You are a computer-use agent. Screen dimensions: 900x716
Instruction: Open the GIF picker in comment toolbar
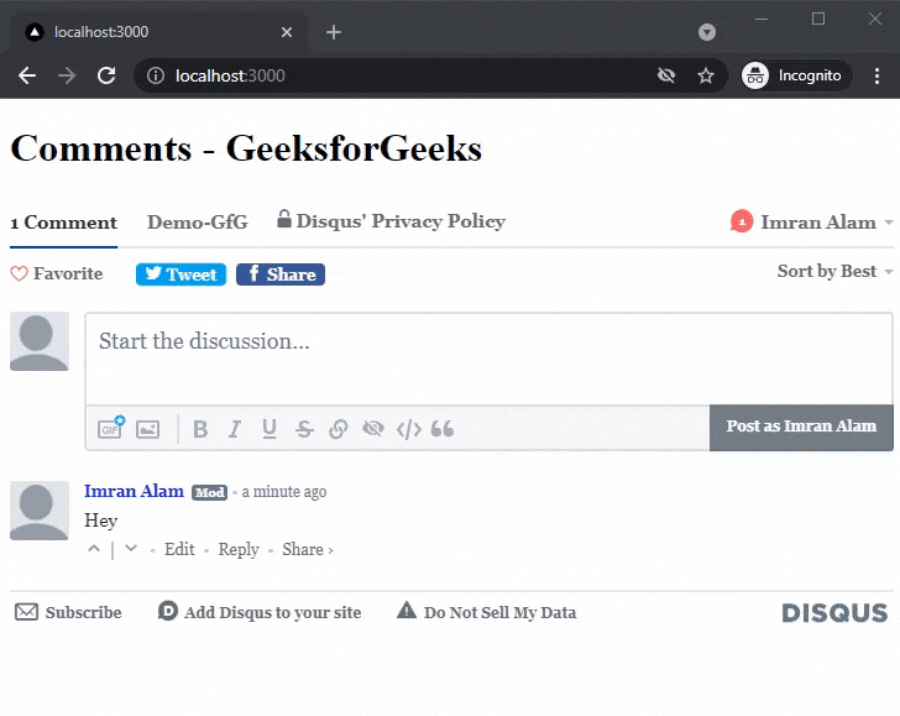pyautogui.click(x=111, y=428)
